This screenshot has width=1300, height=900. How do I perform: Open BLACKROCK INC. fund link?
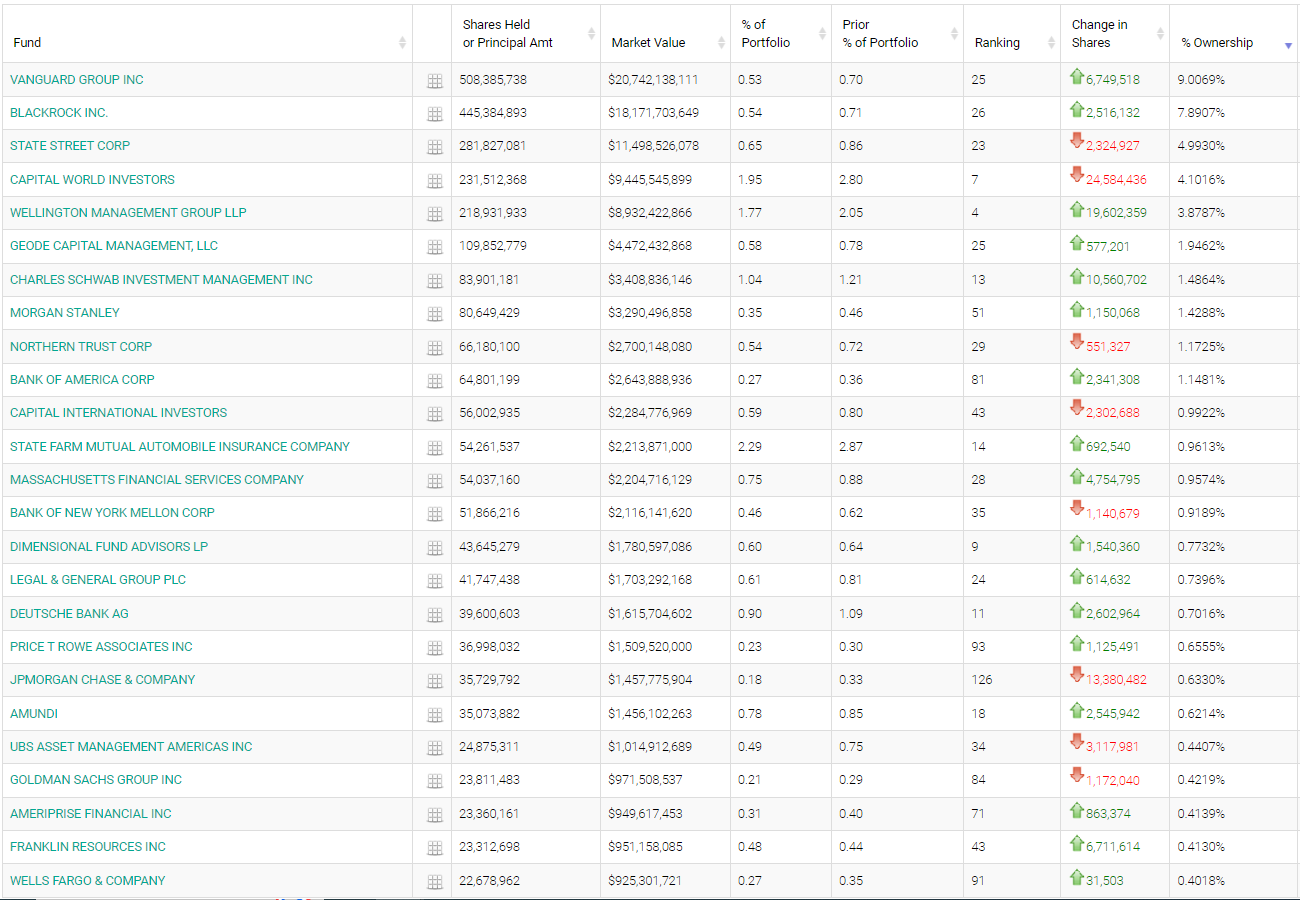coord(59,113)
